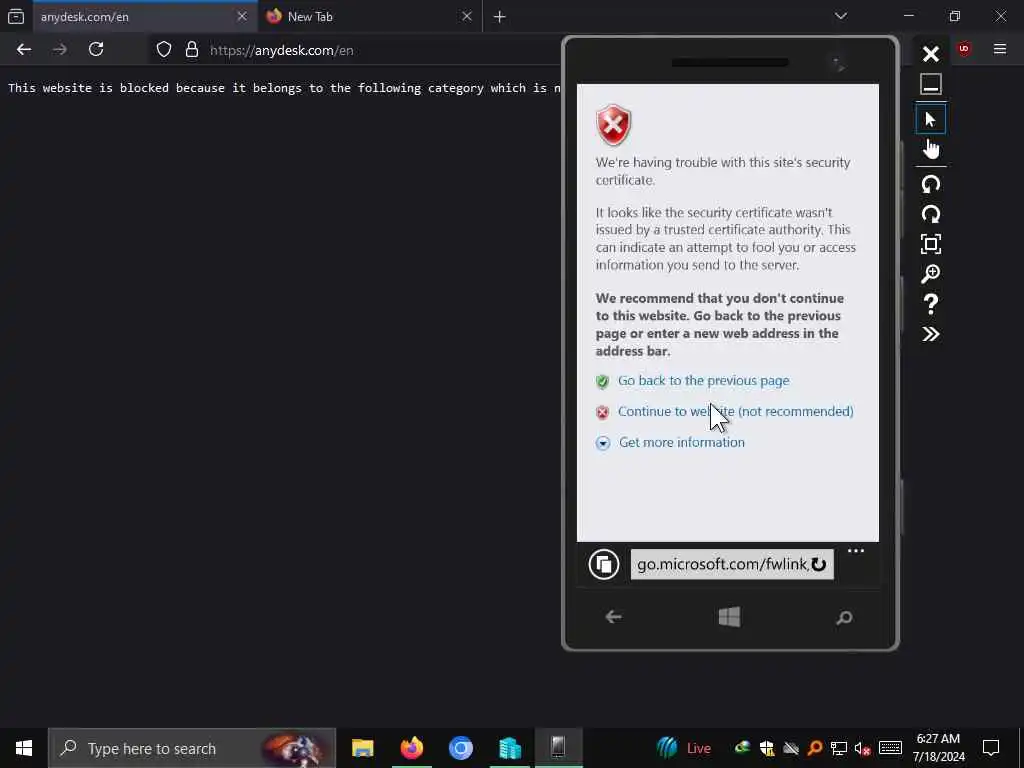The height and width of the screenshot is (768, 1024).
Task: Click Firefox back navigation arrow
Action: coord(24,50)
